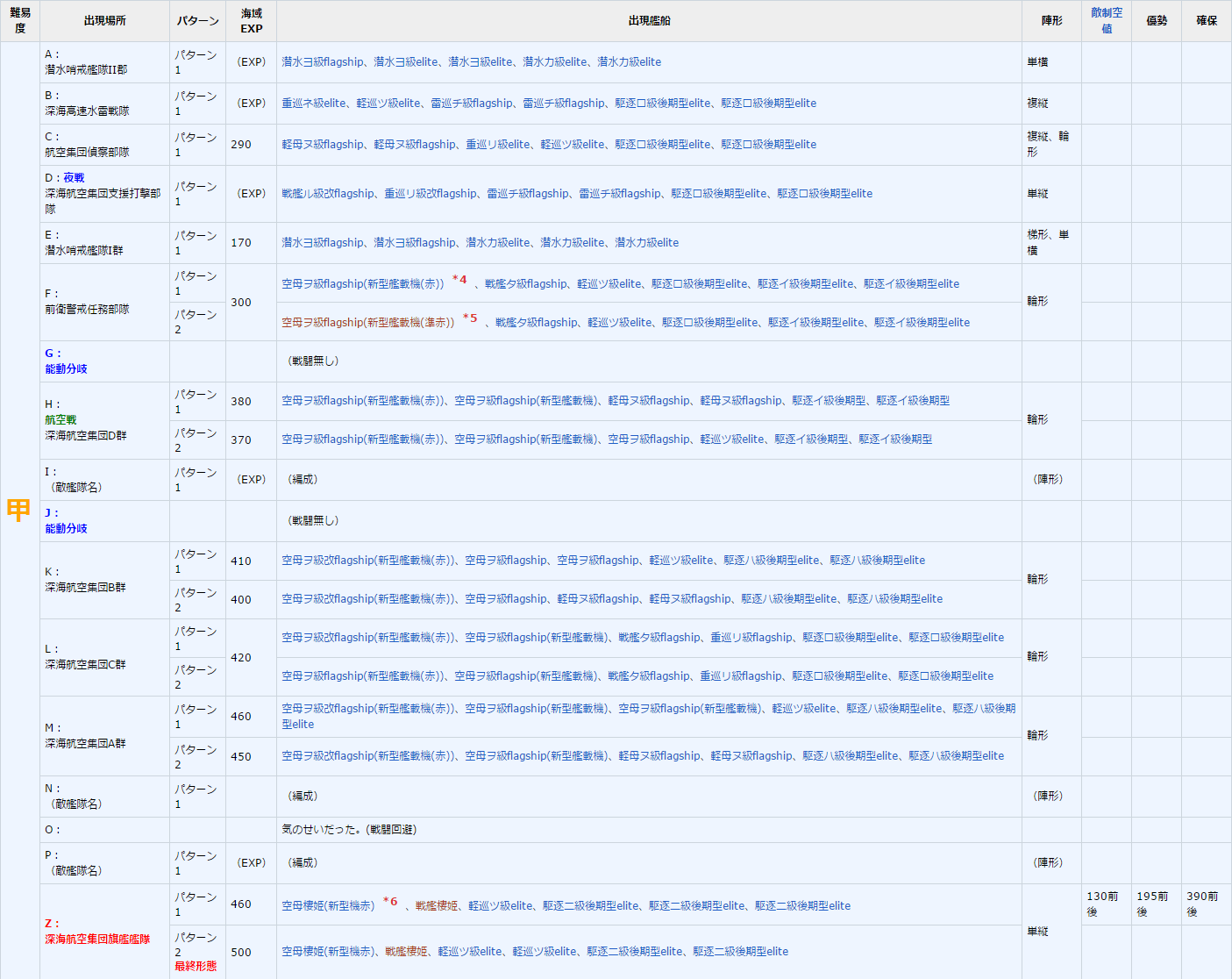Image resolution: width=1232 pixels, height=979 pixels.
Task: Click 戦艦棲姫 link in Z pattern 2
Action: click(x=406, y=952)
